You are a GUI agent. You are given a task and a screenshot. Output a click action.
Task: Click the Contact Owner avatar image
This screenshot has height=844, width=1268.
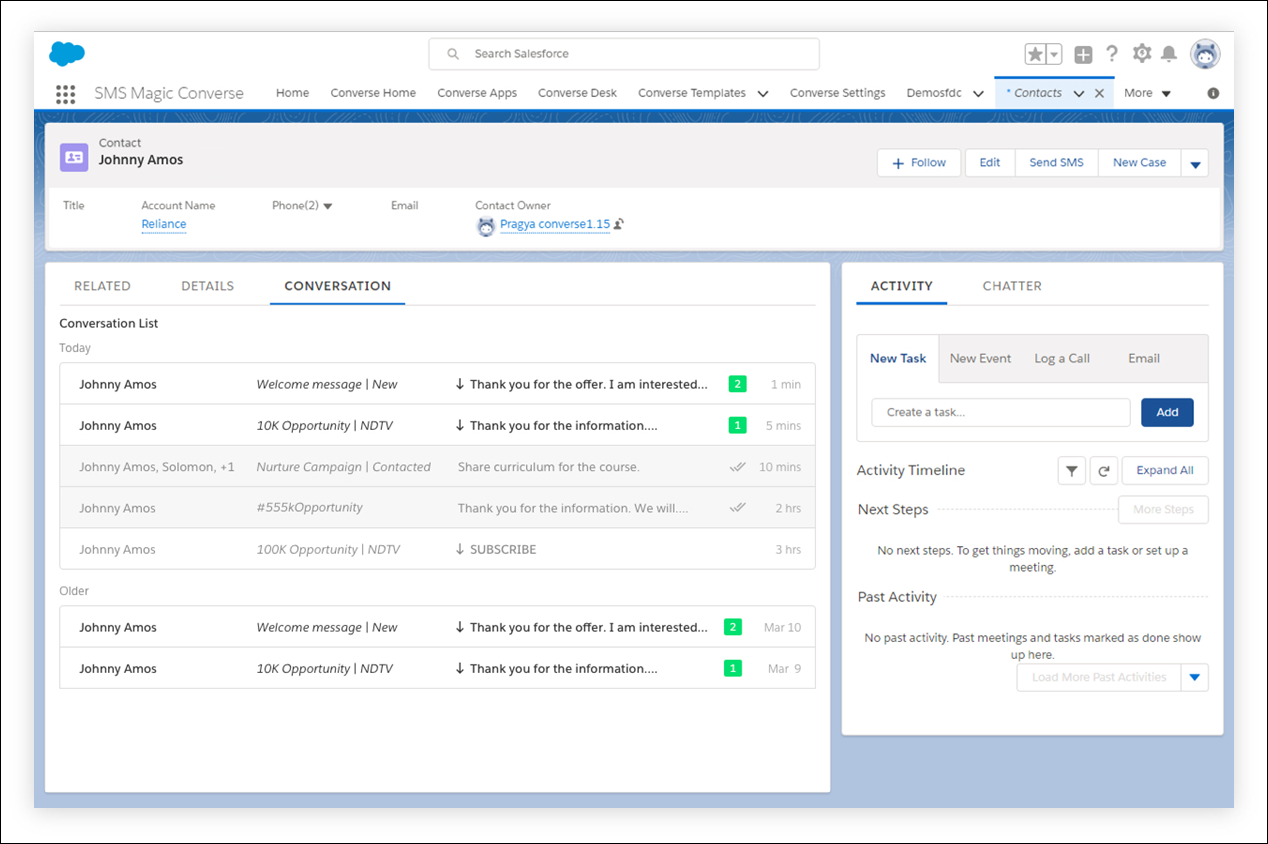tap(486, 226)
